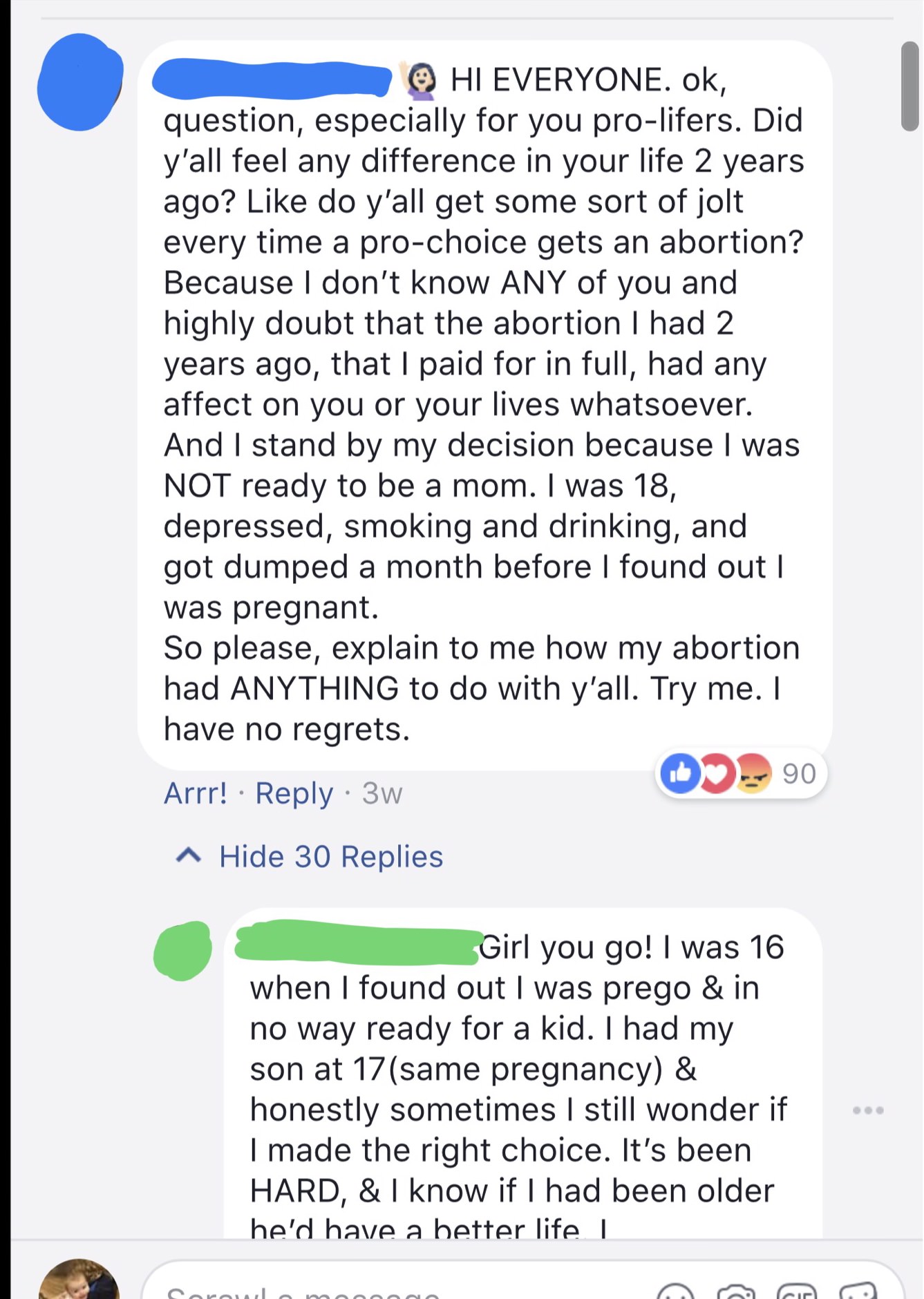Collapse replies via Hide 30 Replies chevron
This screenshot has height=1299, width=924.
pyautogui.click(x=189, y=856)
